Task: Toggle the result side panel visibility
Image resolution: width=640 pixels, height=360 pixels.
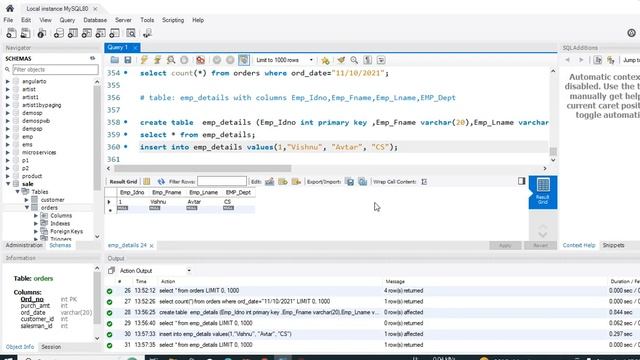Action: click(x=522, y=181)
